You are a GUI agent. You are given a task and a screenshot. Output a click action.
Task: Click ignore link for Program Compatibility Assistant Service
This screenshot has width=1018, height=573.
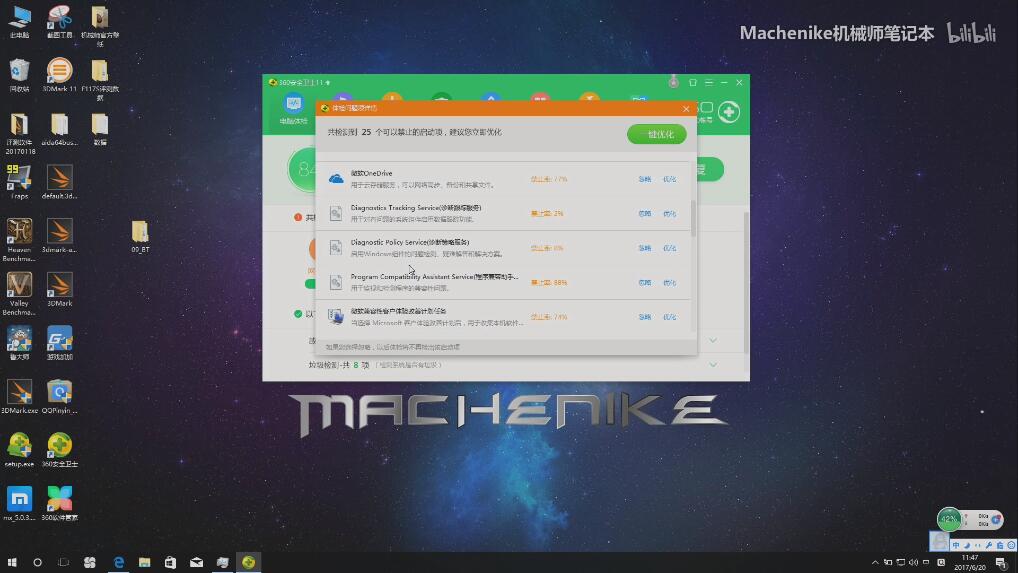point(644,283)
